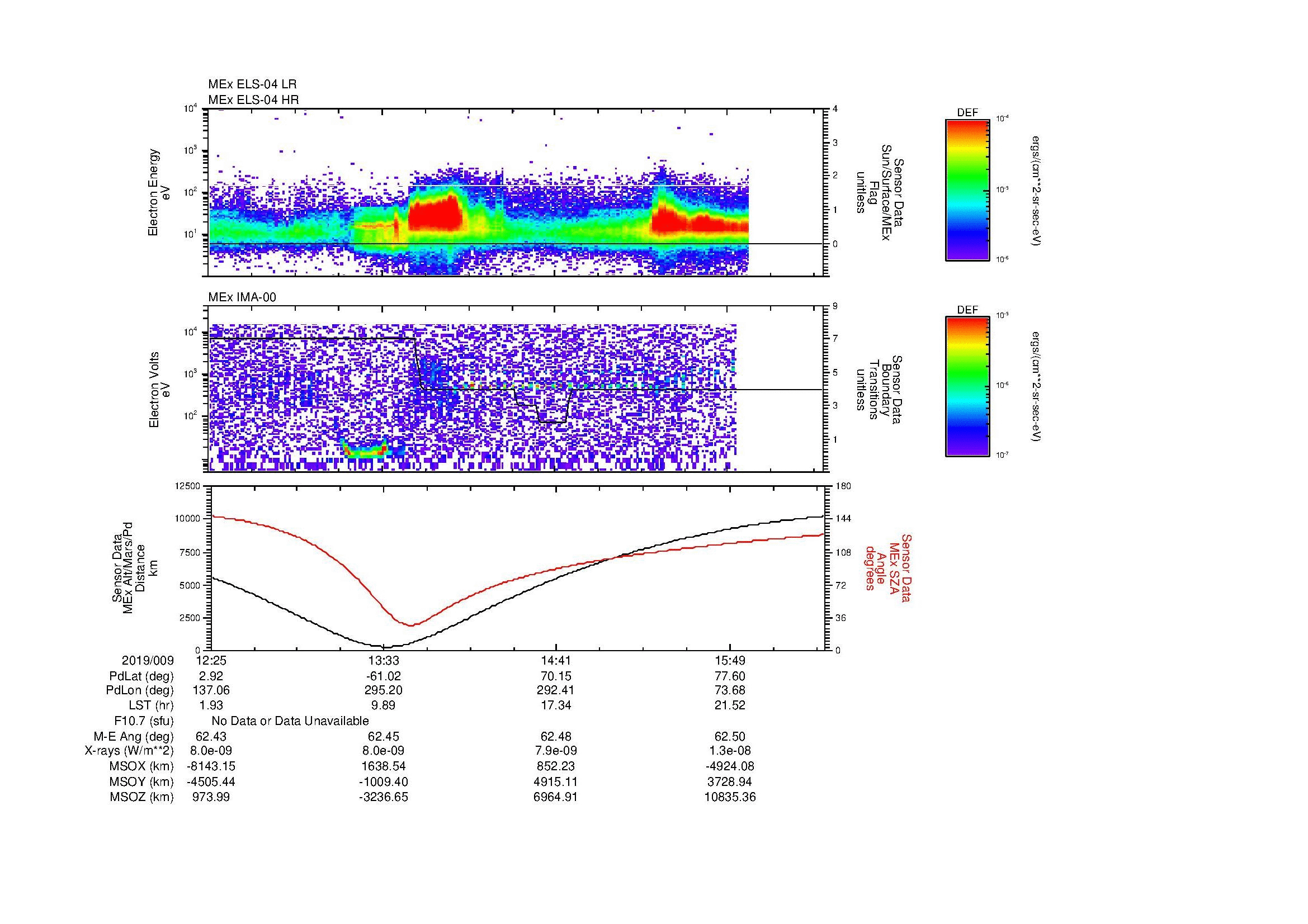Select the "MEx ELS-04 HR" panel title
This screenshot has height=924, width=1308.
point(253,99)
